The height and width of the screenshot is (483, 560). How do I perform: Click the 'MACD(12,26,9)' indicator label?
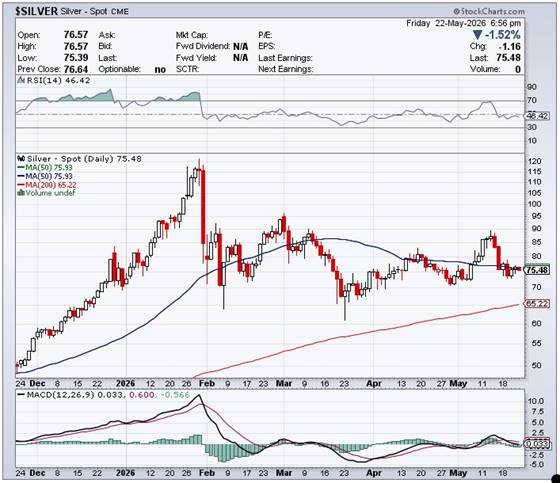pyautogui.click(x=60, y=395)
